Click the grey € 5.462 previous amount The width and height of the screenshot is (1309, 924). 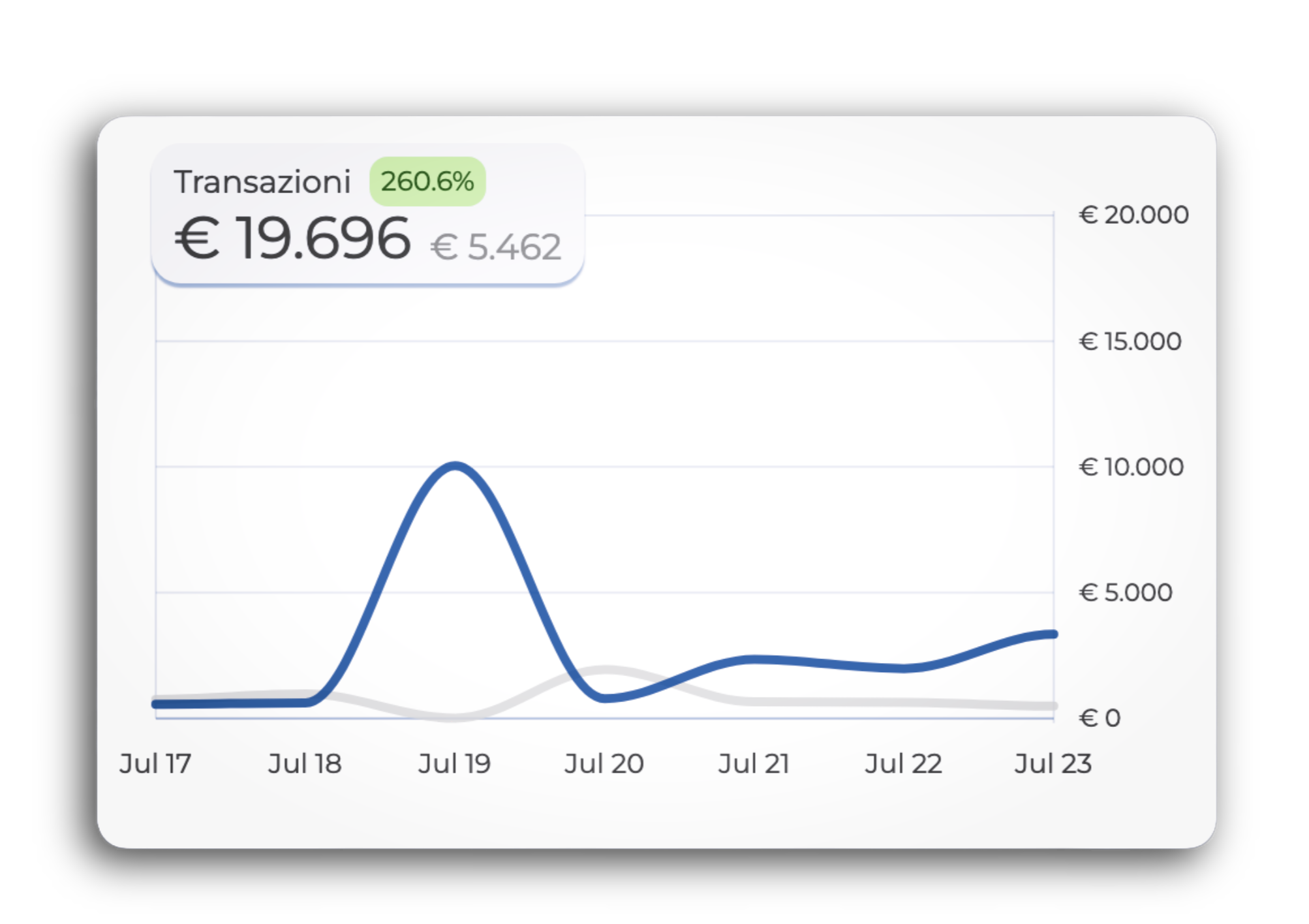pos(495,247)
